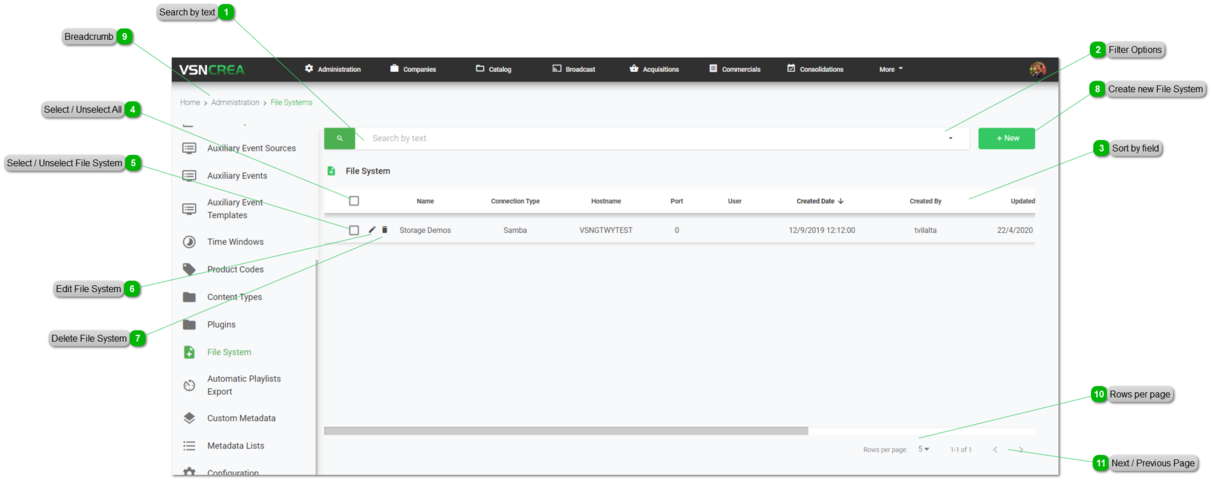Open user avatar in top bar
Image resolution: width=1212 pixels, height=480 pixels.
tap(1037, 69)
